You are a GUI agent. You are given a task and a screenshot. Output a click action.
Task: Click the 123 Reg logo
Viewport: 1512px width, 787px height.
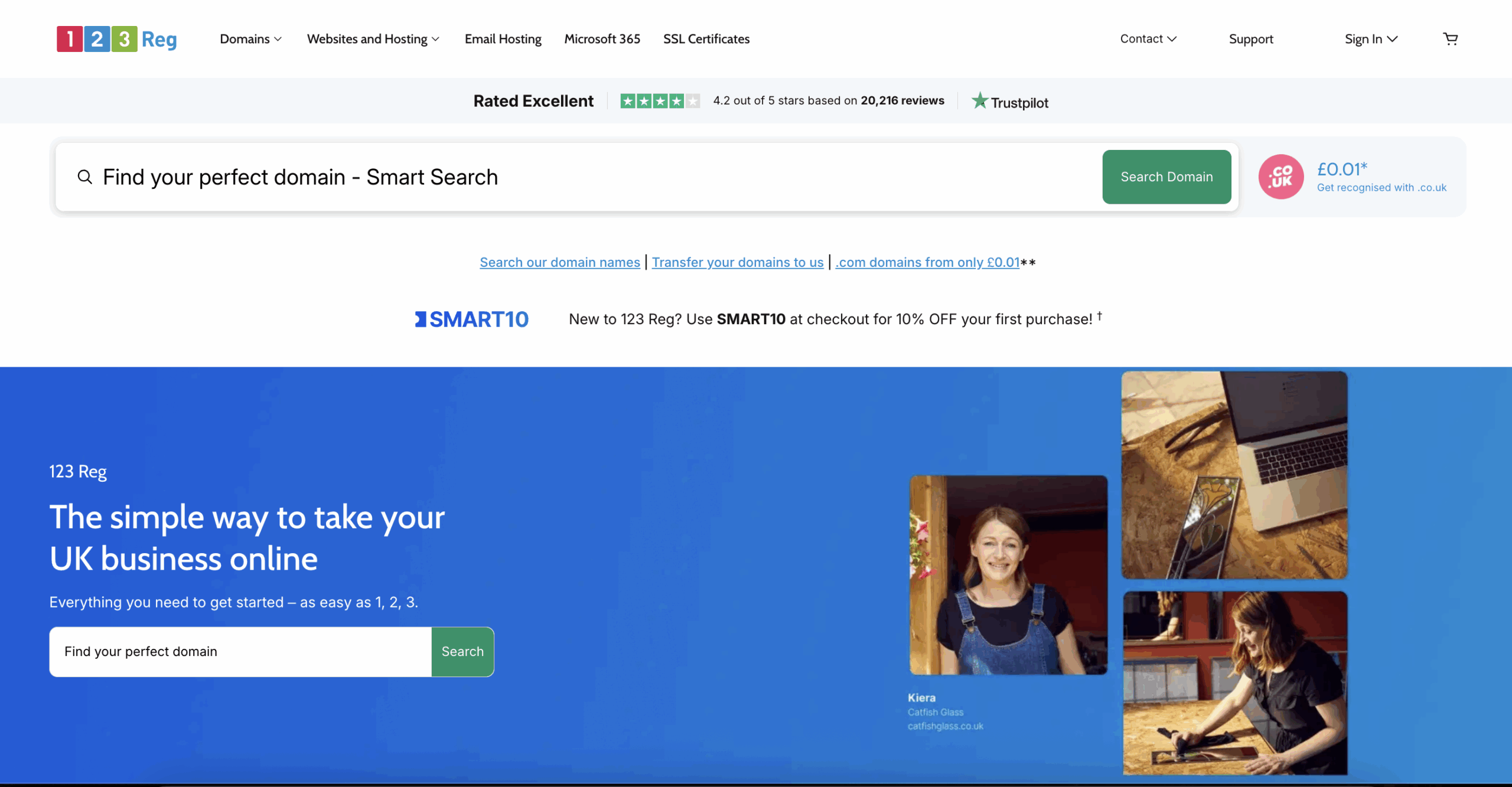pyautogui.click(x=116, y=39)
